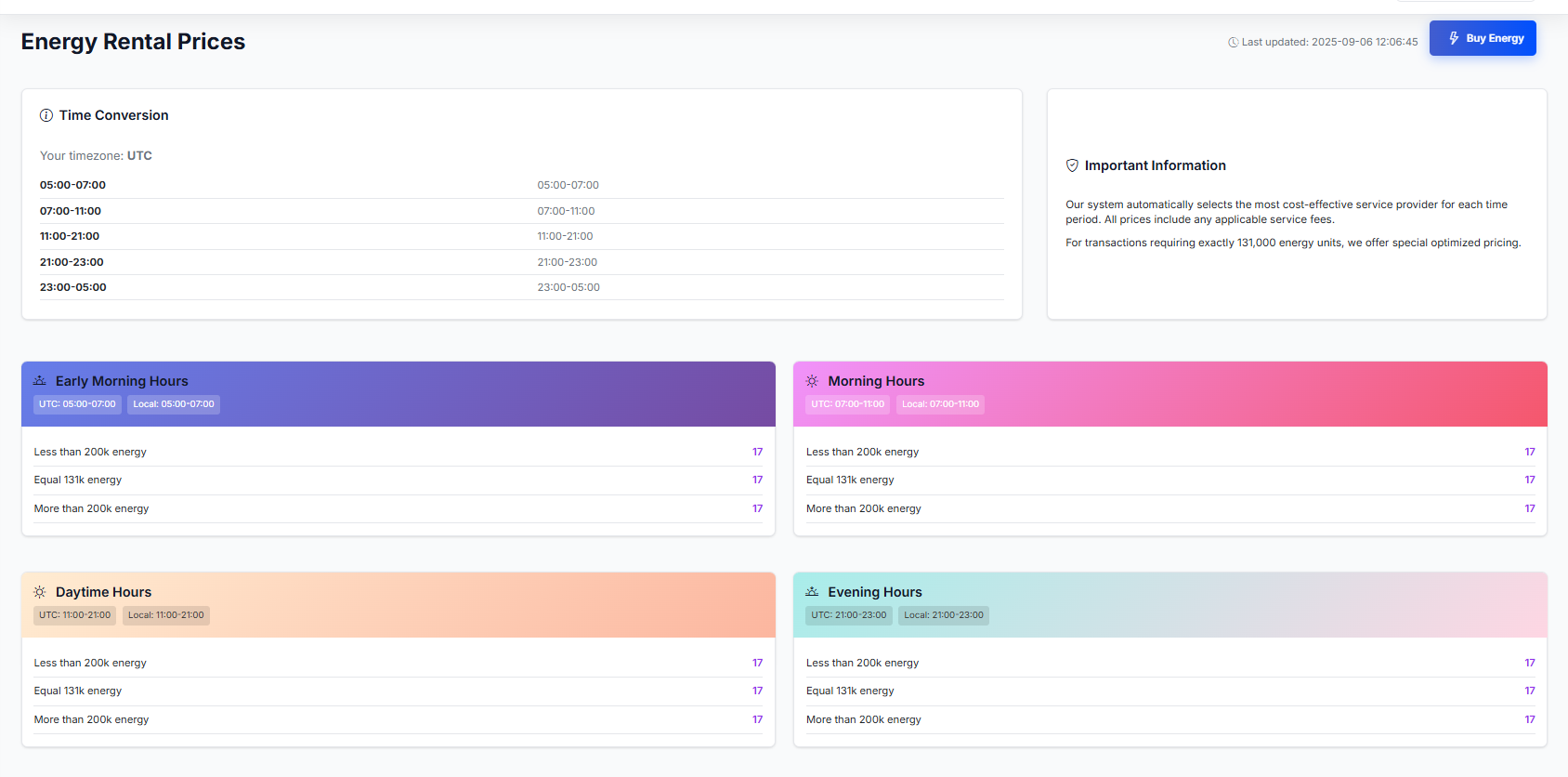This screenshot has width=1568, height=777.
Task: Click the UTC 11:00-21:00 badge
Action: [74, 615]
